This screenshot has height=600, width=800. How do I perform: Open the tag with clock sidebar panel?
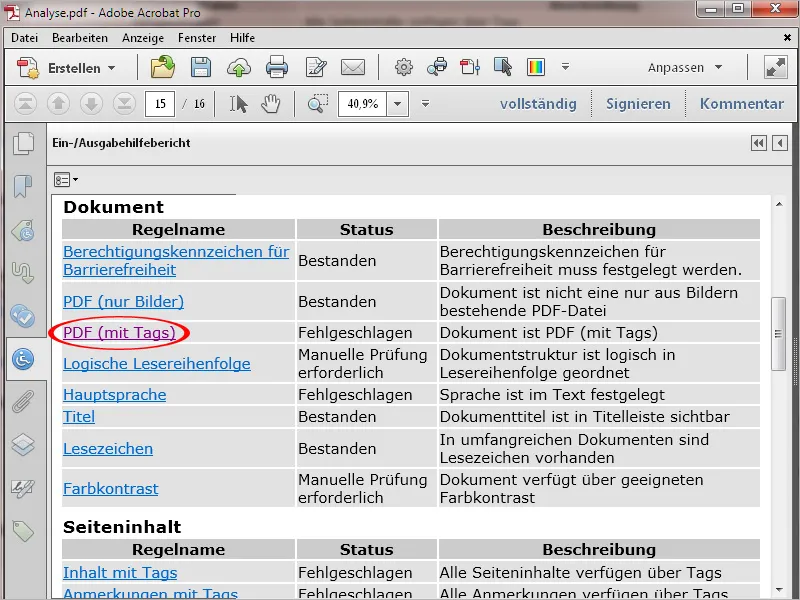[x=23, y=230]
